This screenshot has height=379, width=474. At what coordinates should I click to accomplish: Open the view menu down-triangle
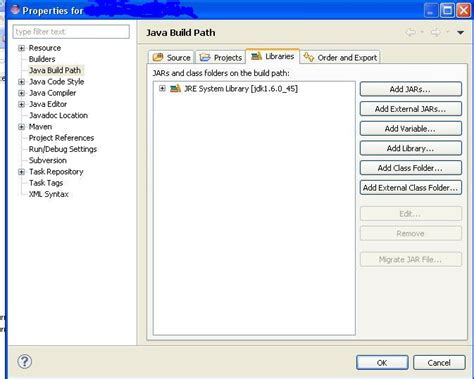[x=460, y=33]
